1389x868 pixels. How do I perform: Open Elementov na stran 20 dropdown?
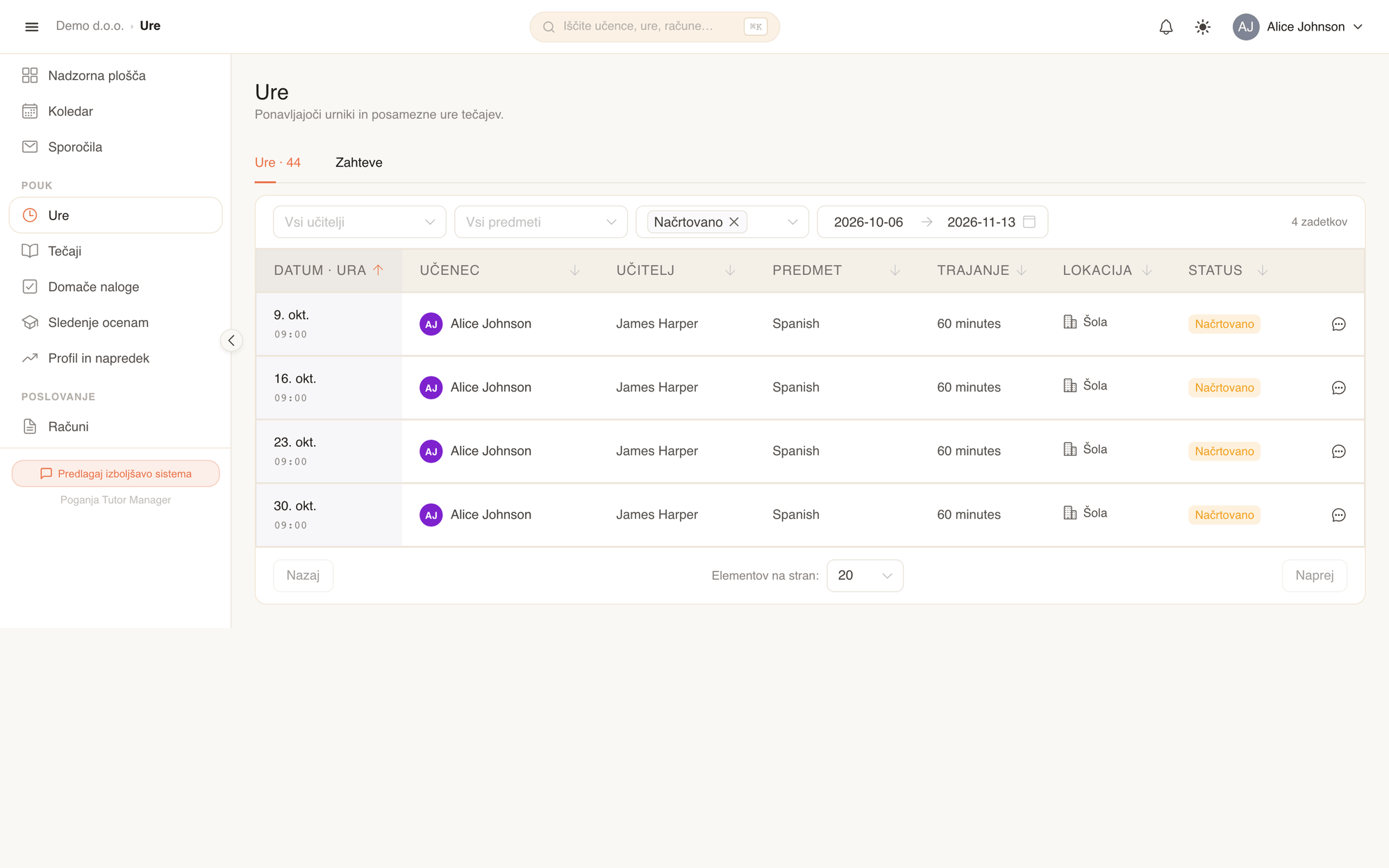point(865,576)
